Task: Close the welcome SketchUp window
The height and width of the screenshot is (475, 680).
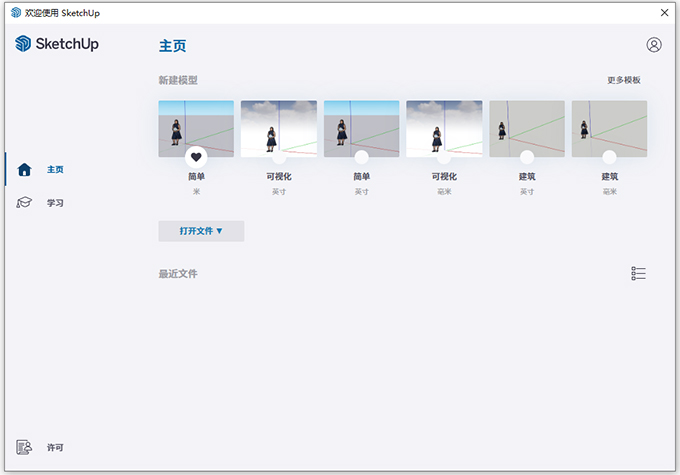Action: pos(664,12)
